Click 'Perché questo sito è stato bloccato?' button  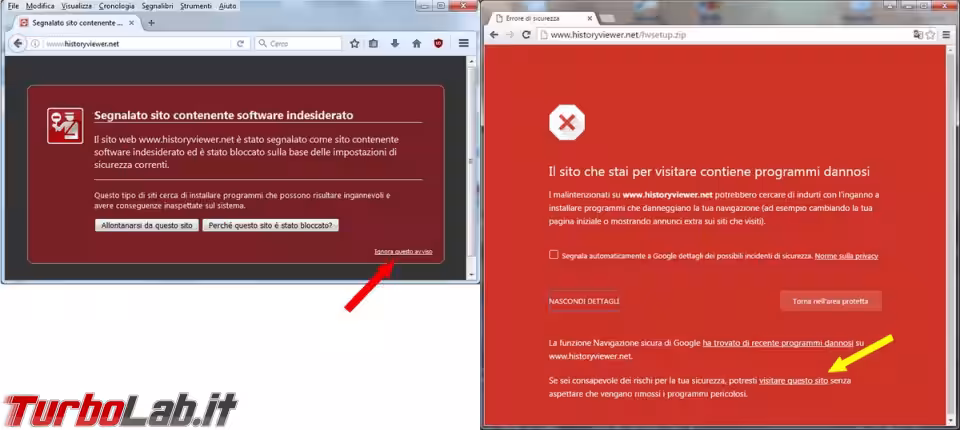coord(271,225)
